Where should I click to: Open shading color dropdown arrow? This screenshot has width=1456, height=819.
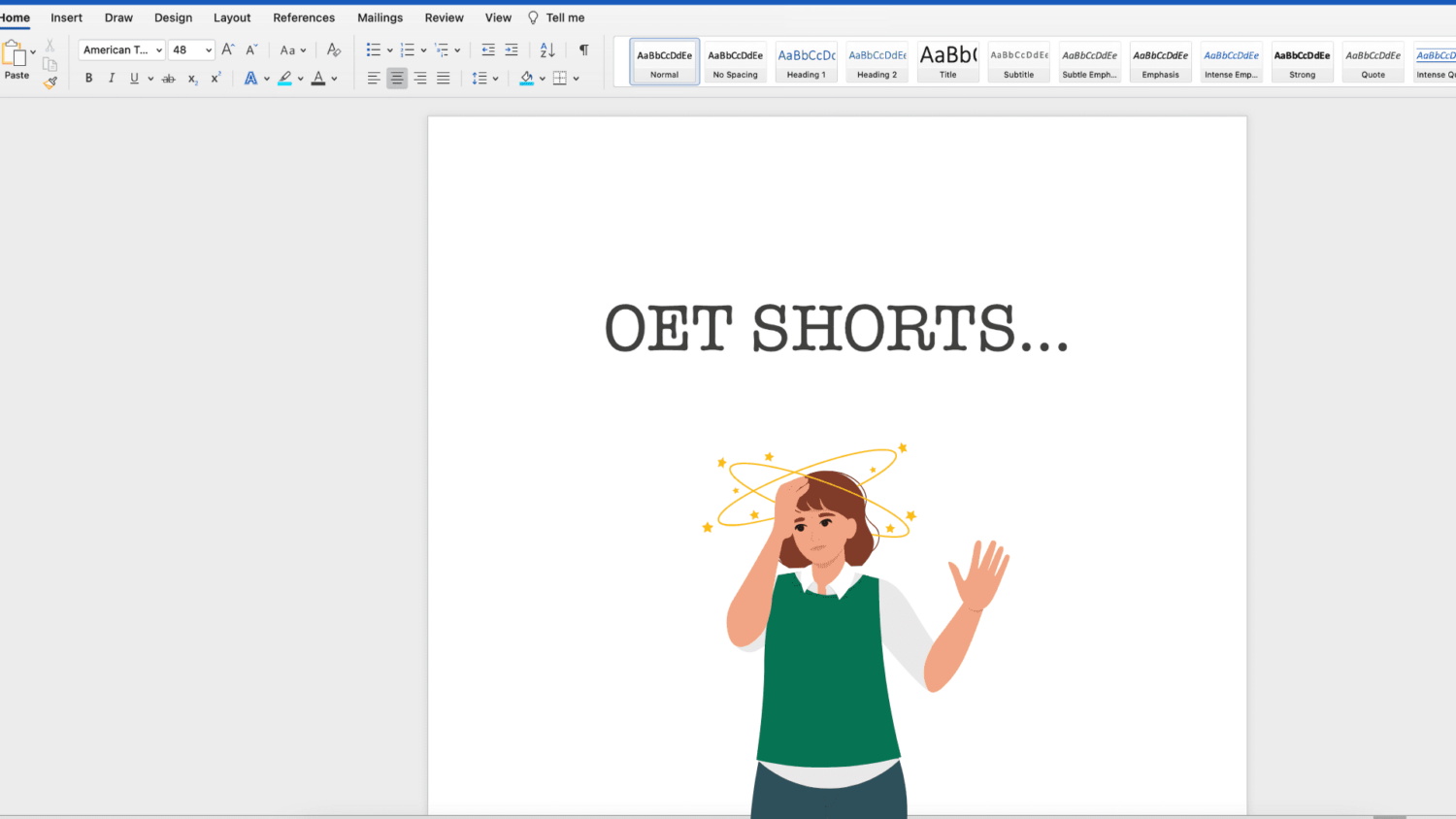542,79
